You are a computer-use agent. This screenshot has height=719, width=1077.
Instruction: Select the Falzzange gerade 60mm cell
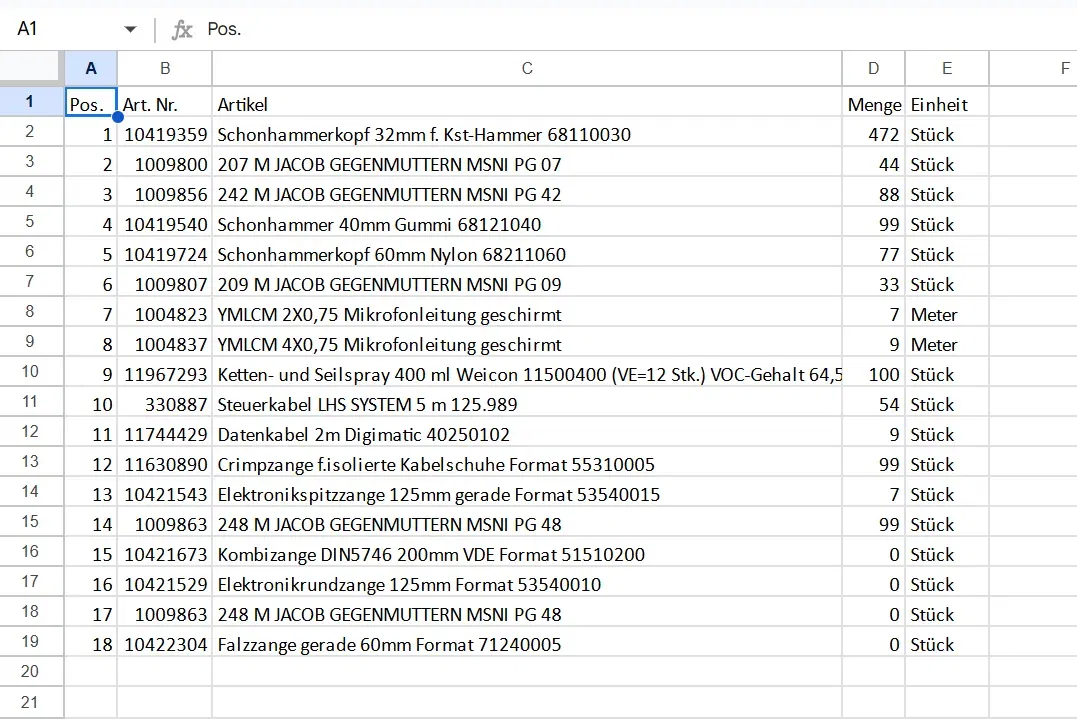coord(527,644)
